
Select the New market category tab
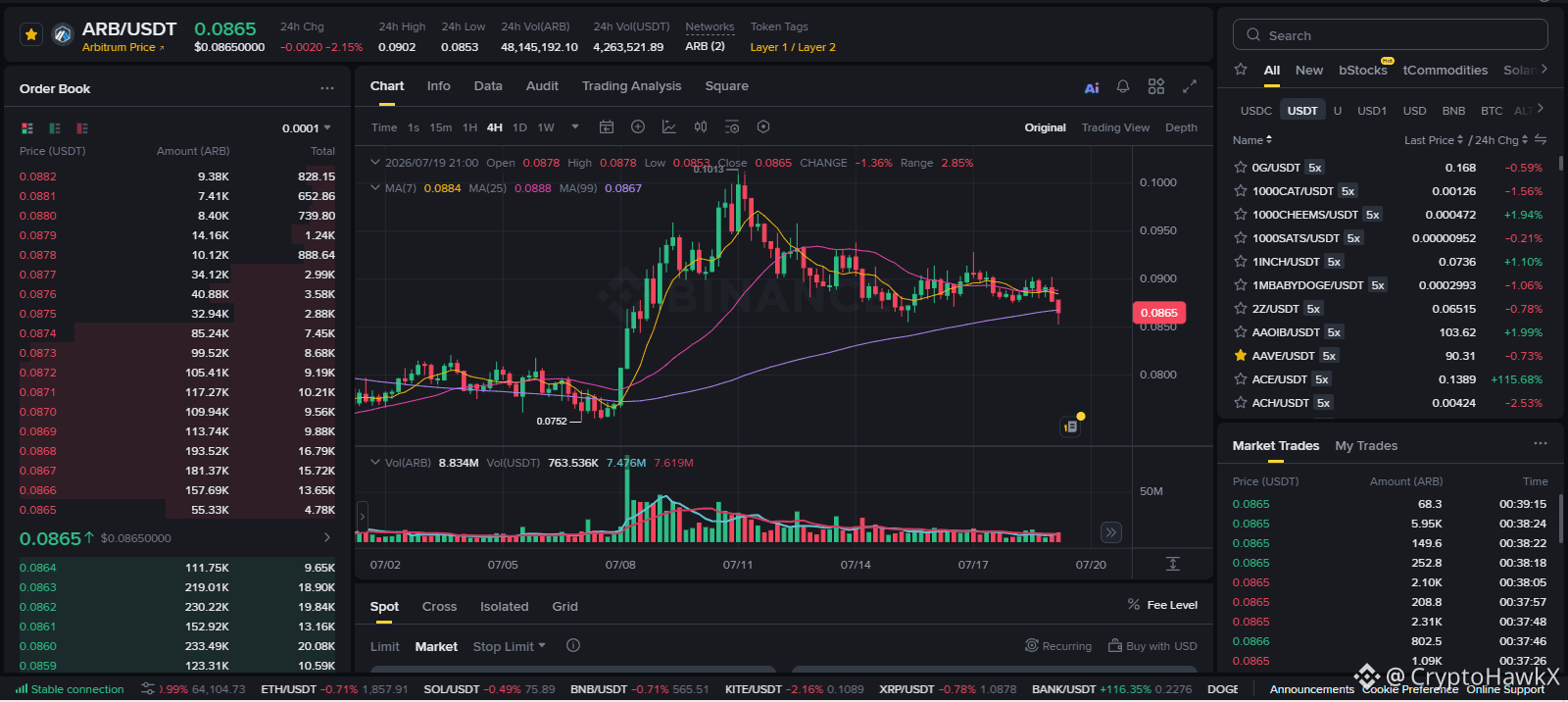pyautogui.click(x=1309, y=70)
